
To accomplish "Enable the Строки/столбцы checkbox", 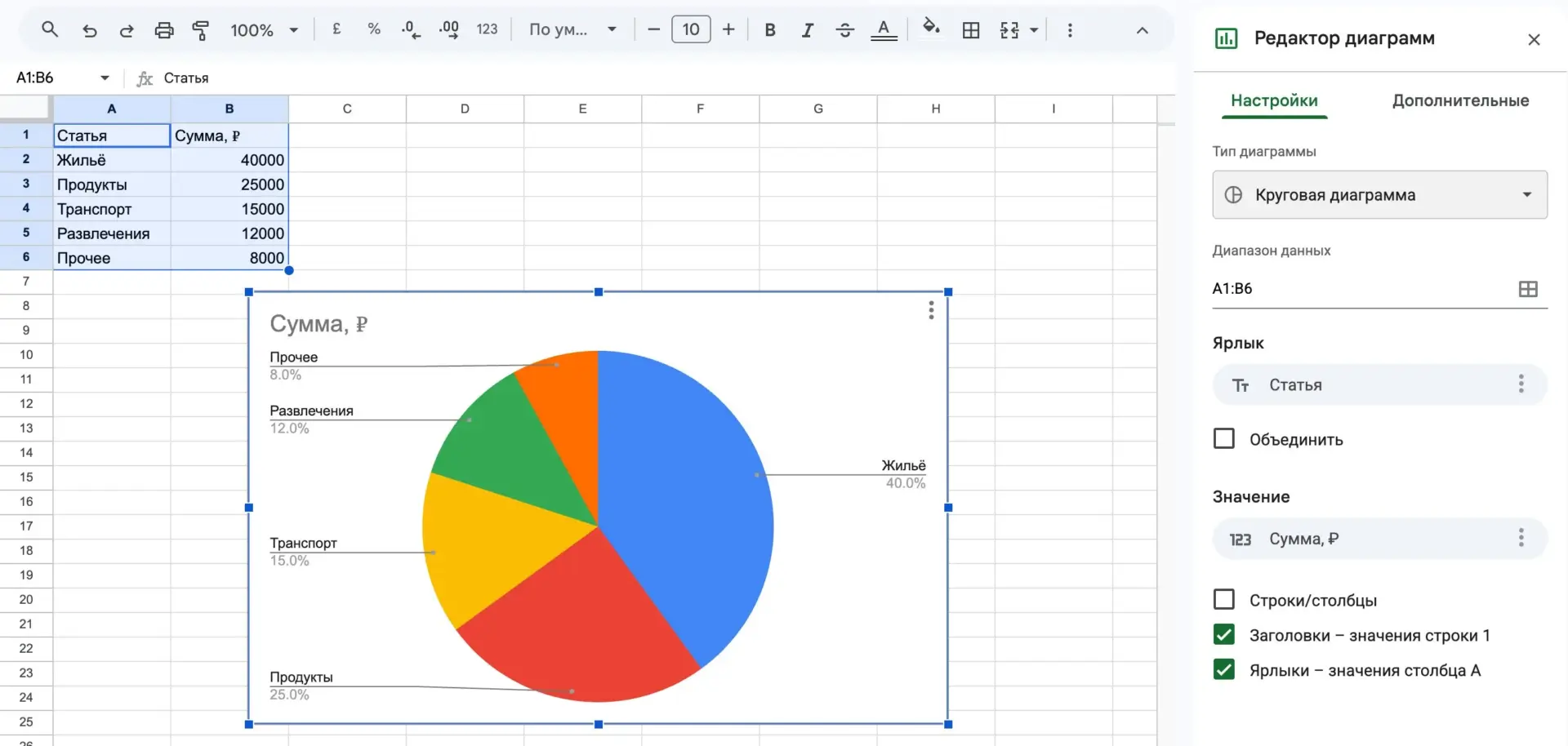I will (x=1223, y=600).
